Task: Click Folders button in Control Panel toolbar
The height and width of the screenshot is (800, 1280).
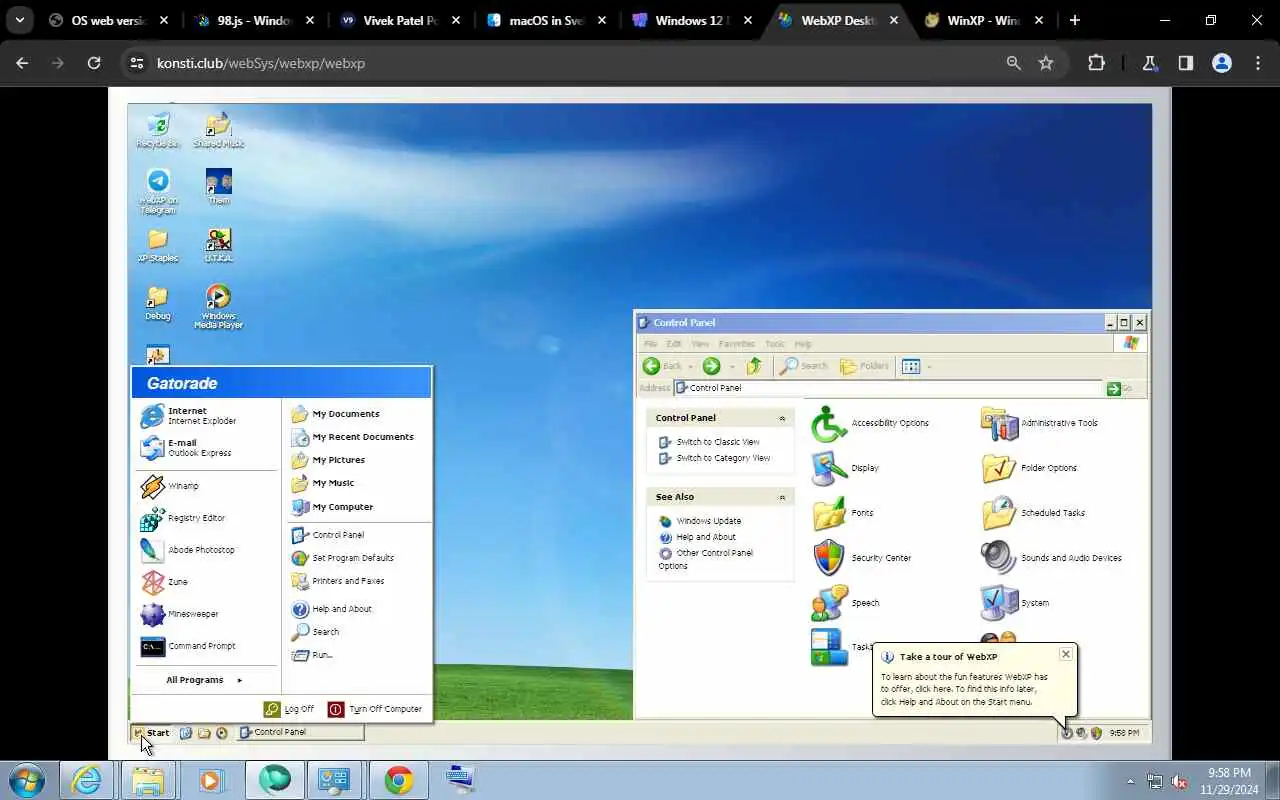Action: click(x=864, y=366)
